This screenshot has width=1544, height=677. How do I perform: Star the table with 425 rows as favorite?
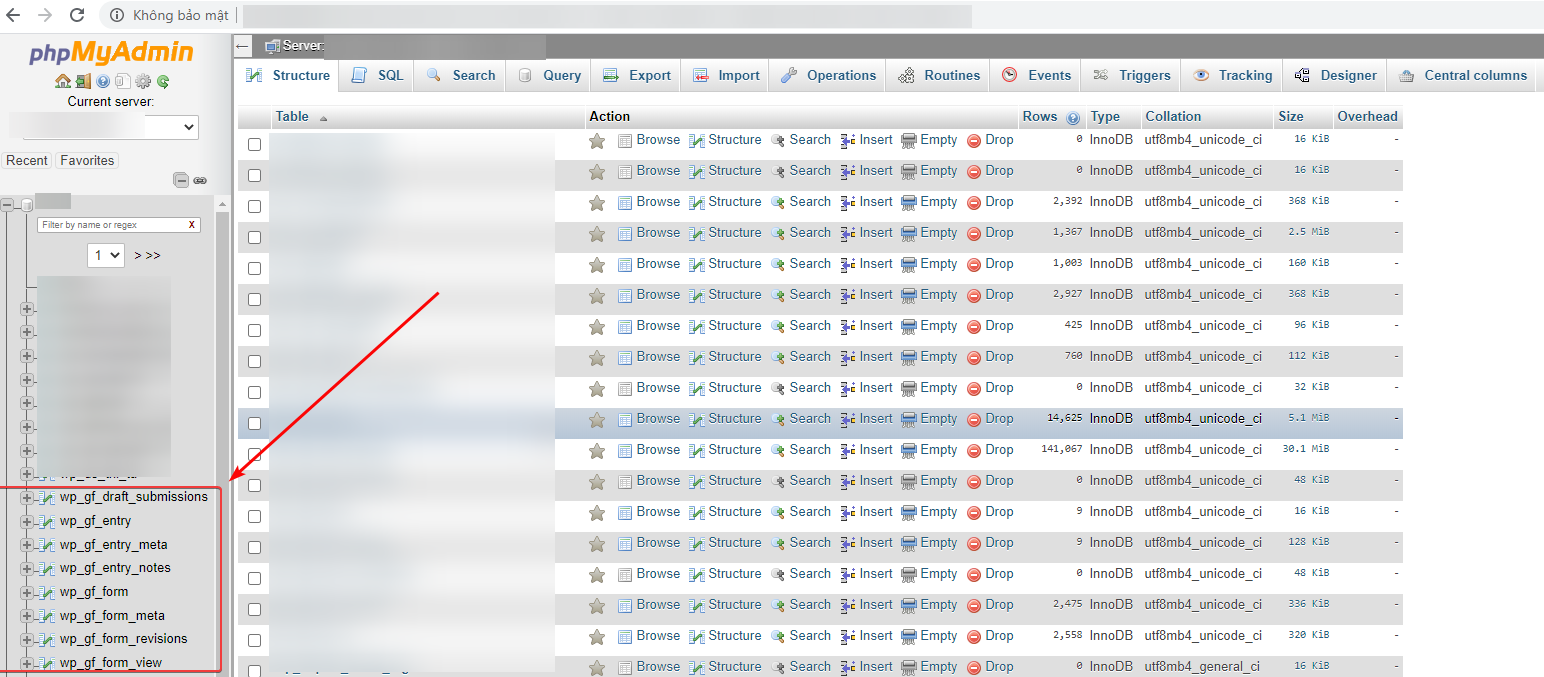tap(597, 327)
